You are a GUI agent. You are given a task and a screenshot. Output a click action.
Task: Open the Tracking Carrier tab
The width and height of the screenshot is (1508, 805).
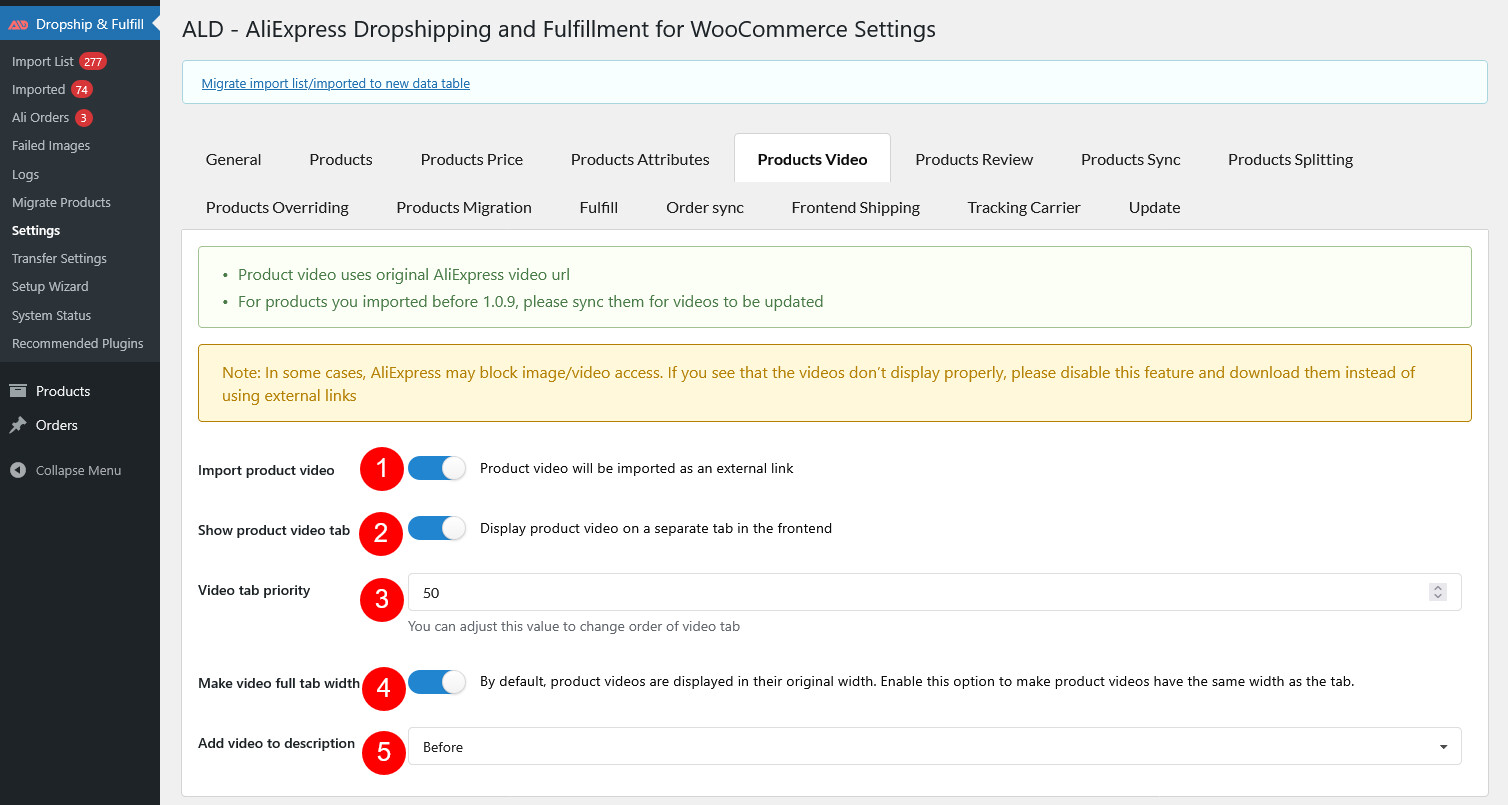tap(1023, 207)
